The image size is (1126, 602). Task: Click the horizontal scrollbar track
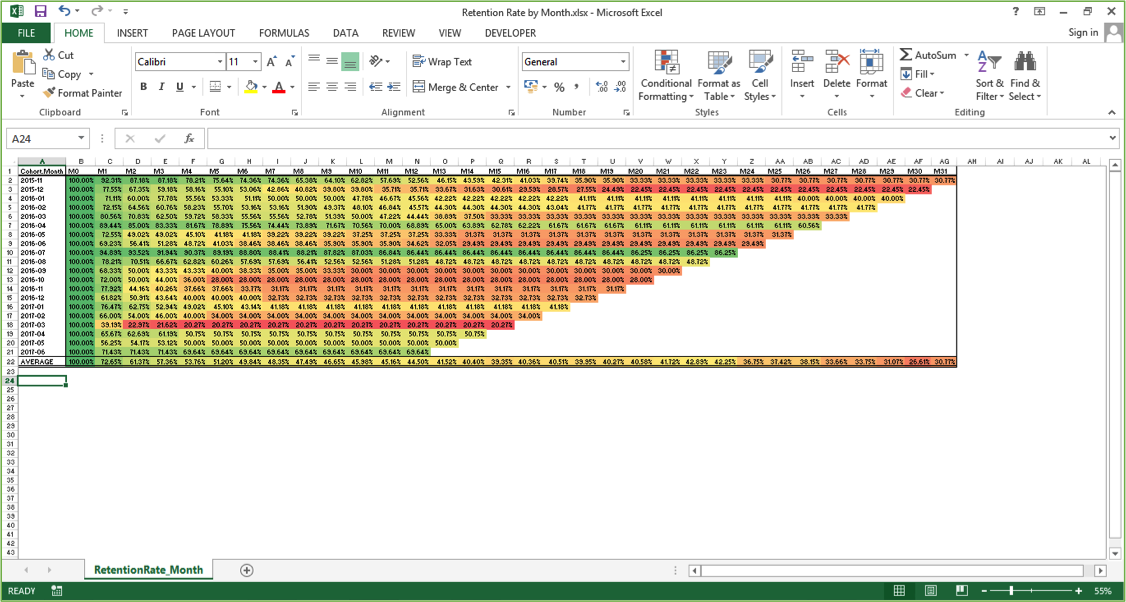tap(893, 570)
